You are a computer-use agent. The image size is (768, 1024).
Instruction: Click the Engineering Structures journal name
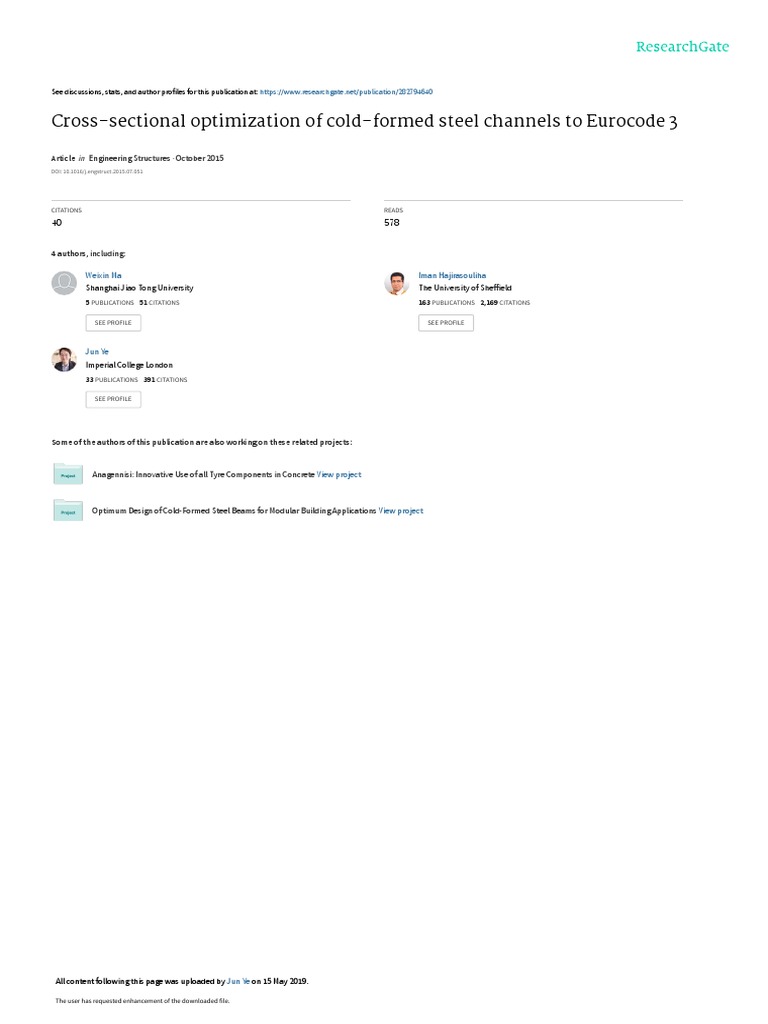[x=129, y=158]
